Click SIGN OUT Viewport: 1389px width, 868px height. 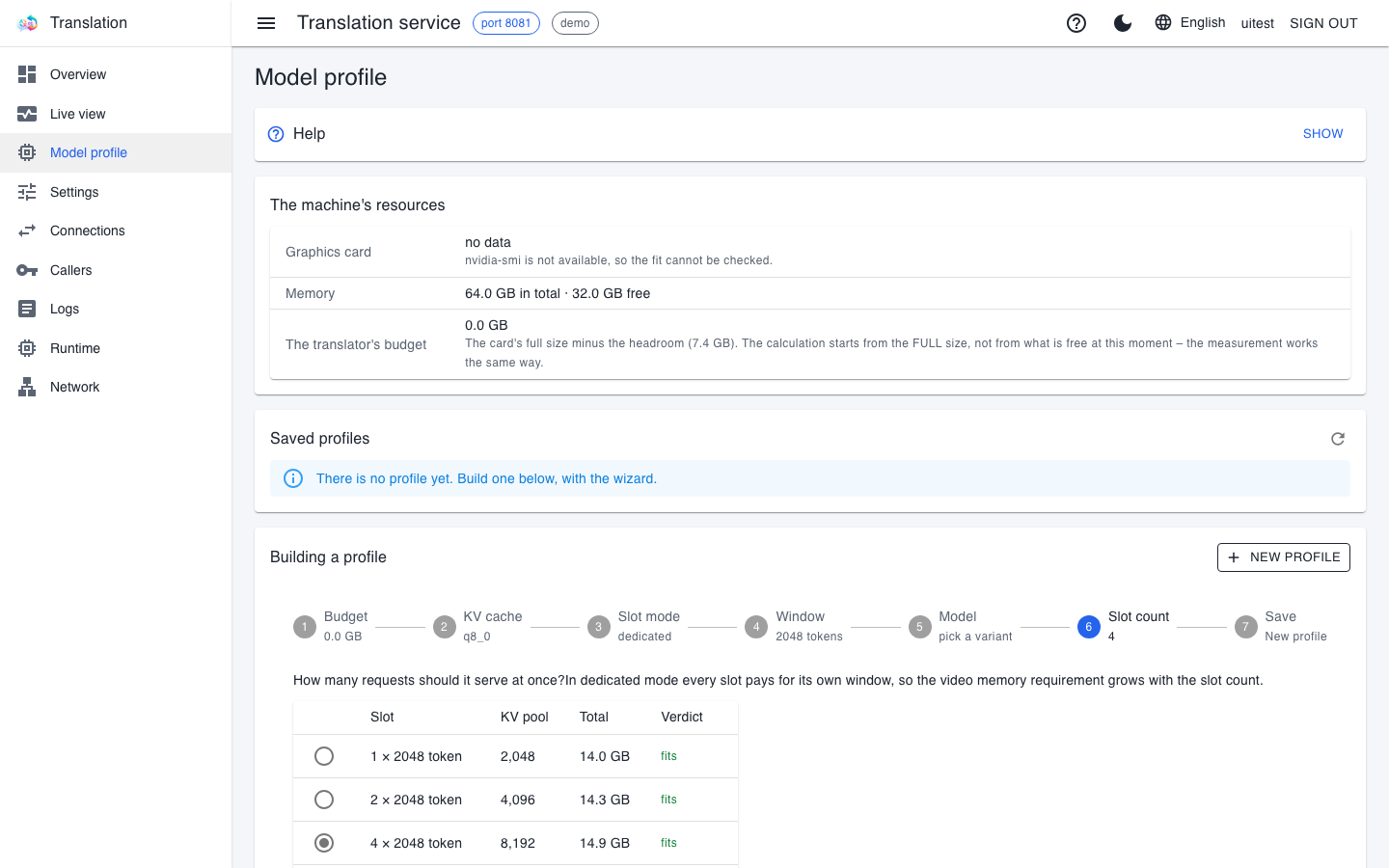[x=1323, y=23]
